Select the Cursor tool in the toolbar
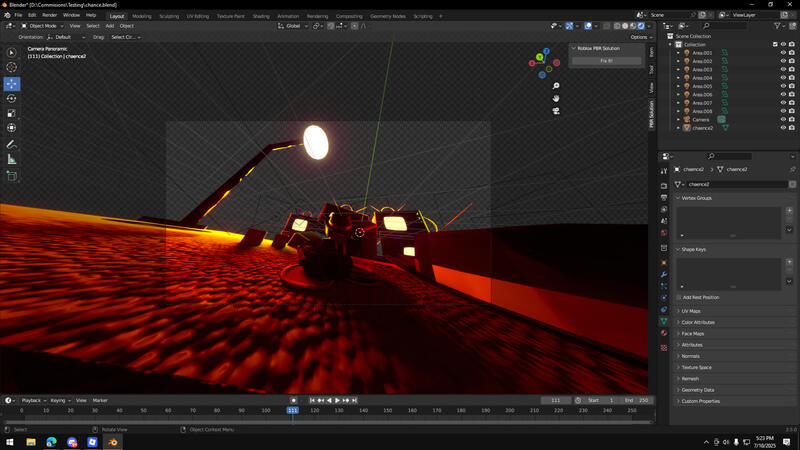Screen dimensions: 800x450 [x=11, y=67]
